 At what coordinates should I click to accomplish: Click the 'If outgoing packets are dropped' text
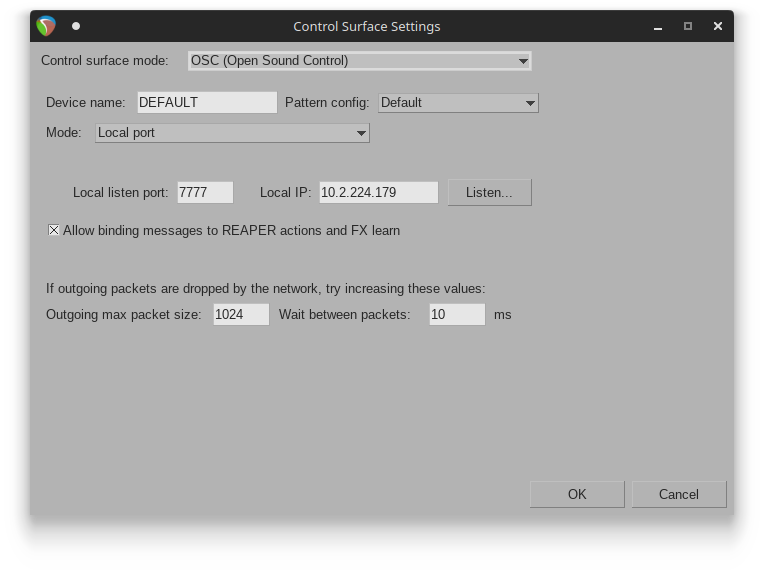tap(266, 288)
